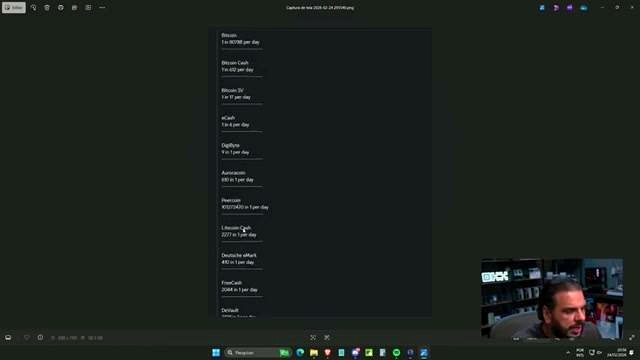Open Microsoft Edge from the taskbar
640x360 pixels.
click(x=300, y=352)
